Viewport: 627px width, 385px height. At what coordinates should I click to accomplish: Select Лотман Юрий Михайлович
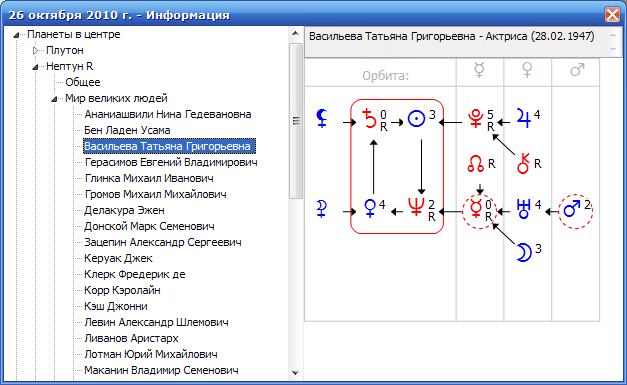pyautogui.click(x=151, y=354)
